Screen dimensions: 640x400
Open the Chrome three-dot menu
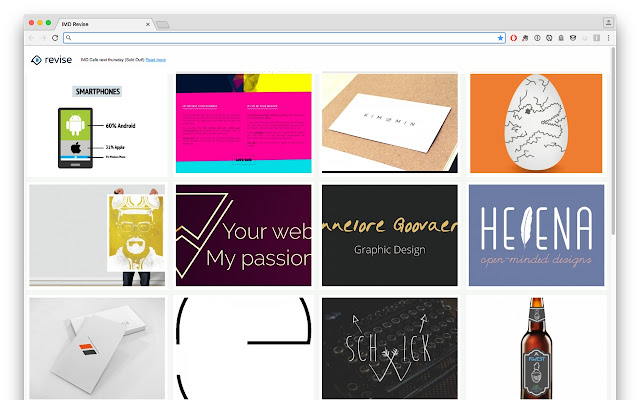pyautogui.click(x=608, y=38)
